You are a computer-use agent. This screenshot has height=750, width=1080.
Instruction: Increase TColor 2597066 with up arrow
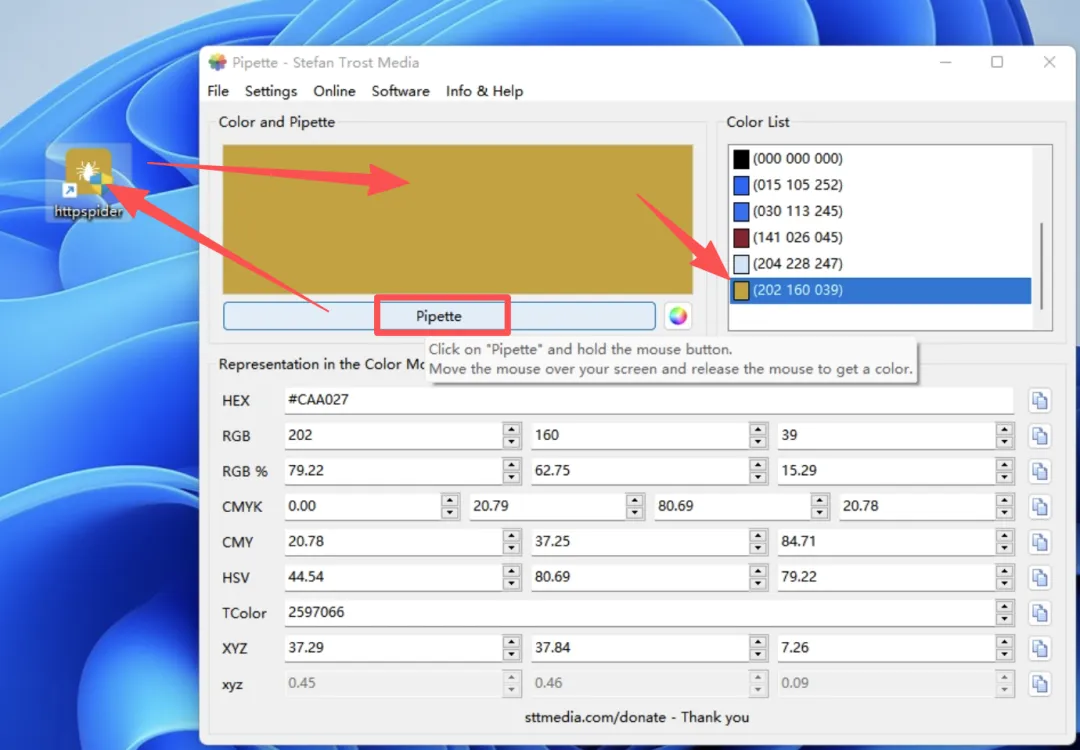1004,606
